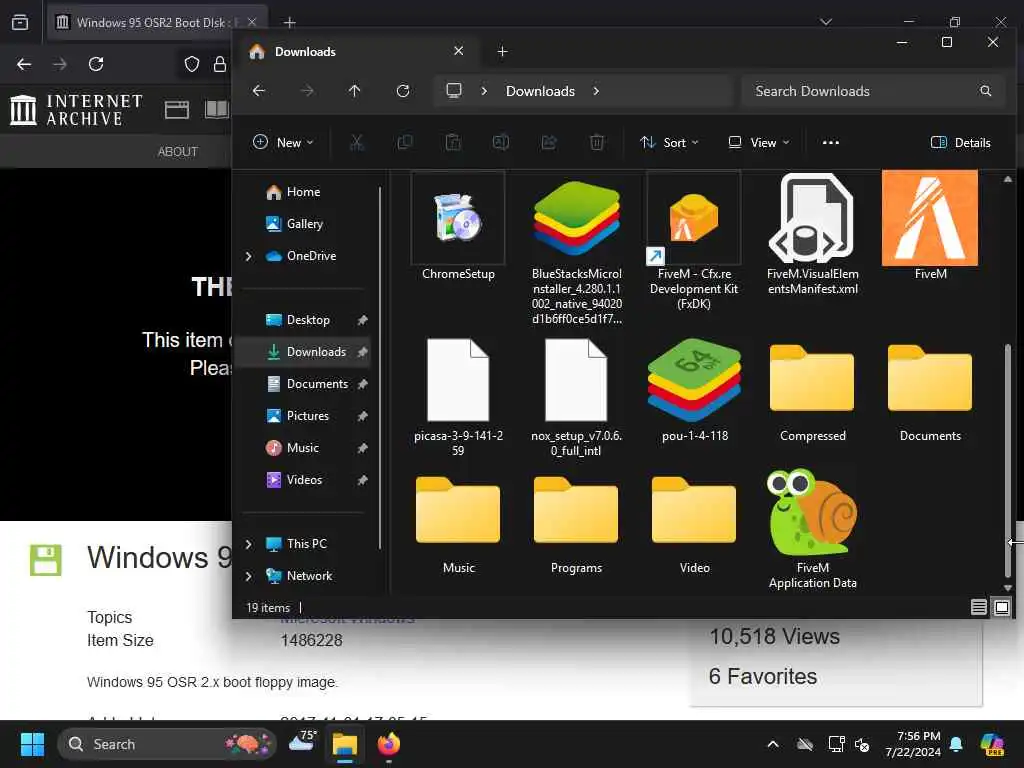Expand the OneDrive tree node
Screen dimensions: 1024x768
[x=248, y=256]
